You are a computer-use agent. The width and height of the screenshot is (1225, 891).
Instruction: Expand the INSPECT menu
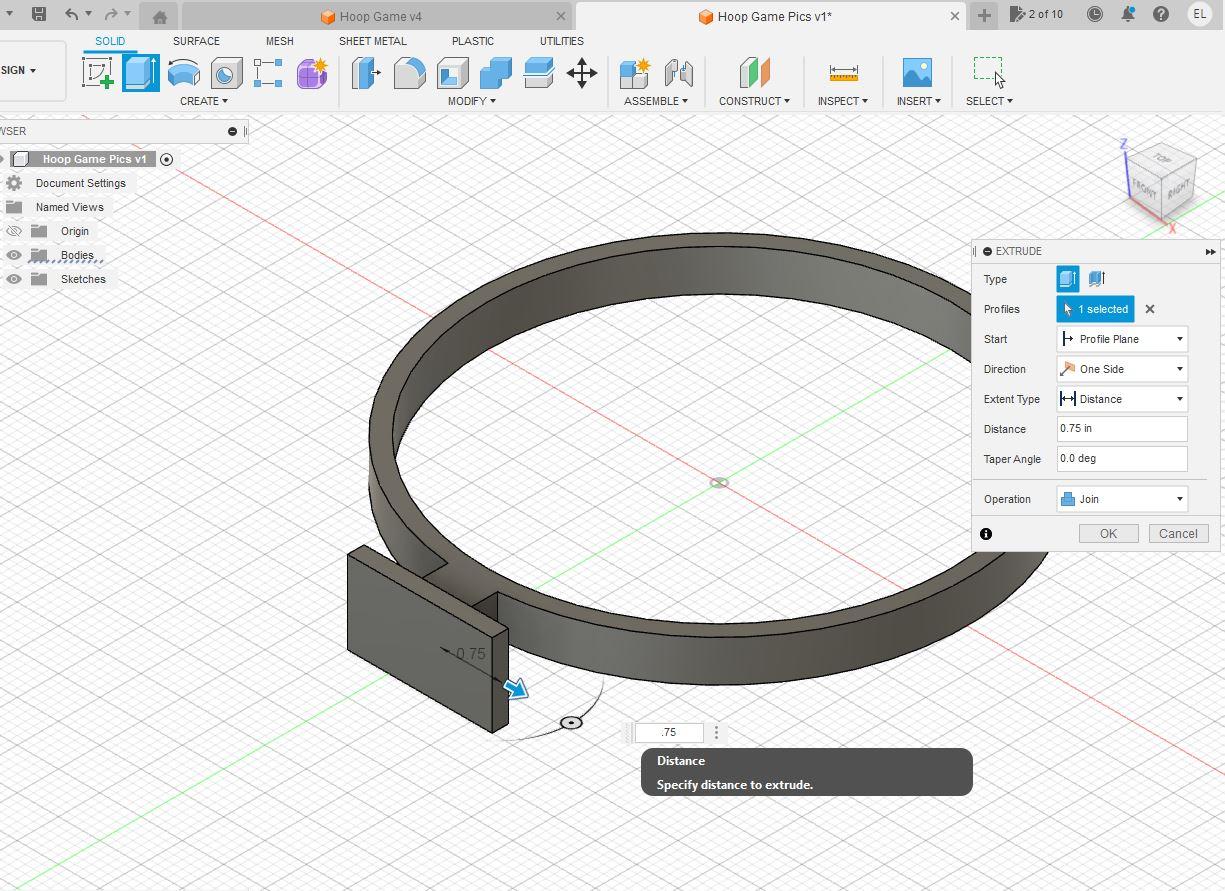click(x=843, y=101)
